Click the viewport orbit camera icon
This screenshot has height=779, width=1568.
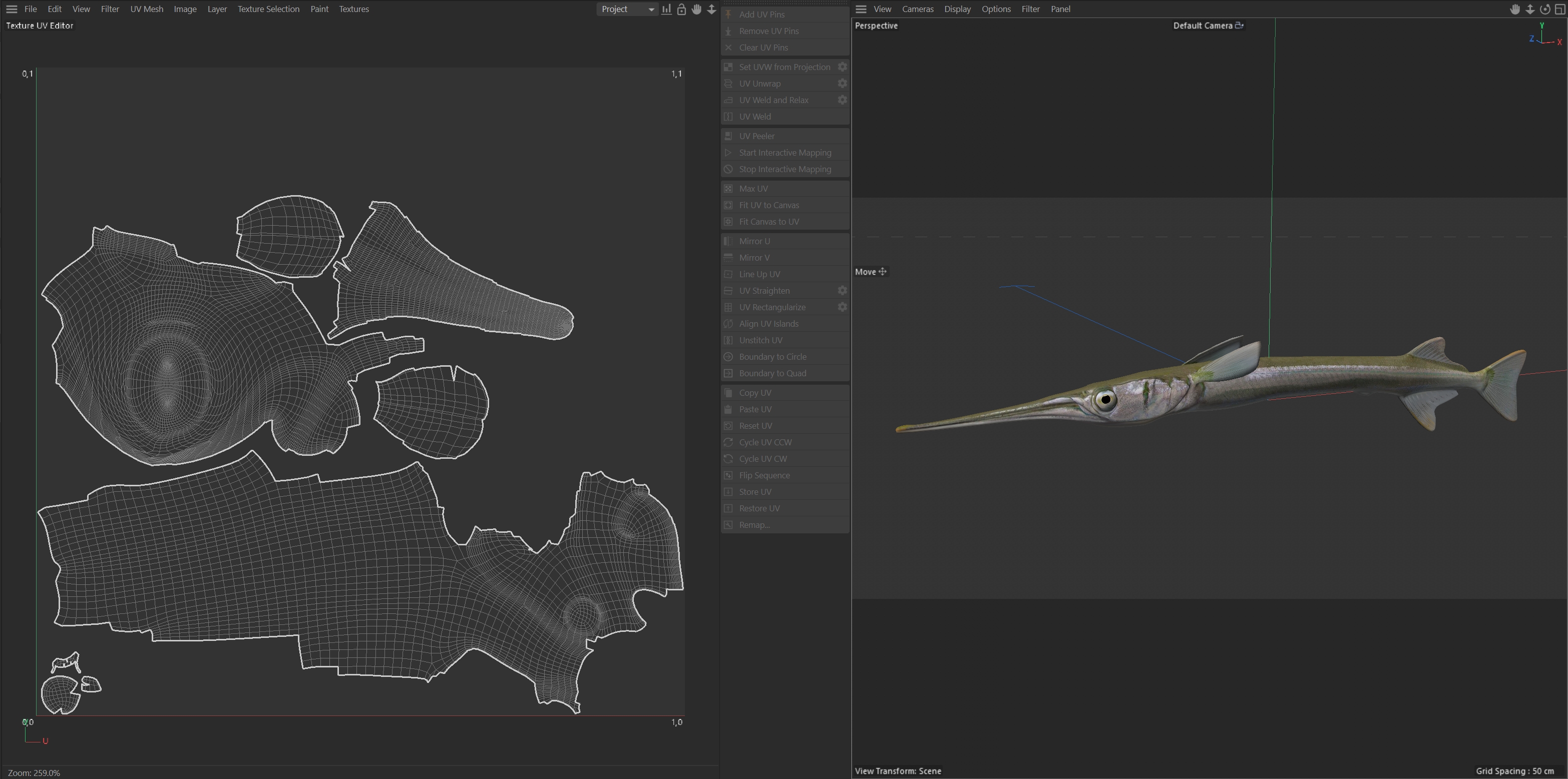(1545, 9)
